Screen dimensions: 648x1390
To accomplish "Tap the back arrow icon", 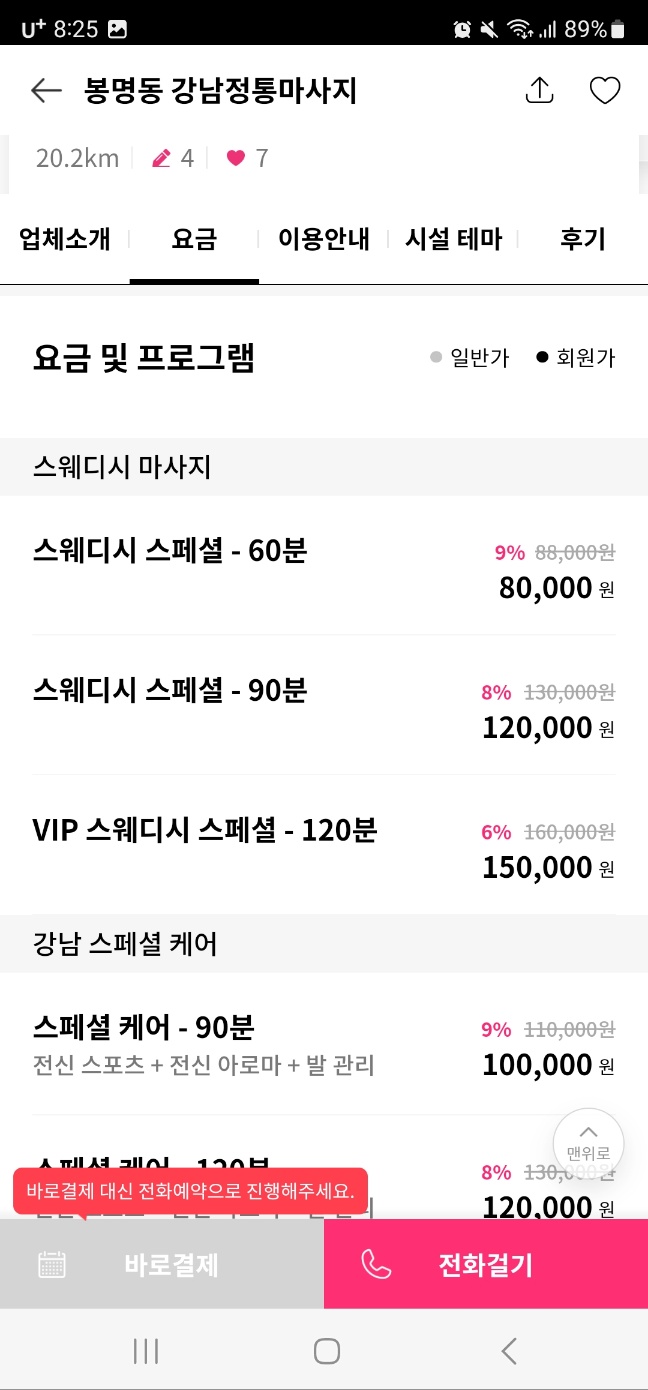I will 46,91.
